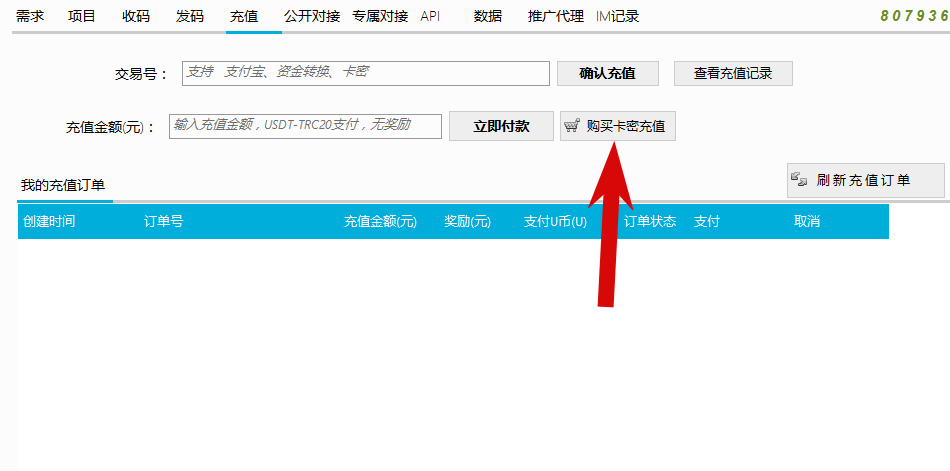
Task: Click the 奖励(元) column header
Action: [x=467, y=221]
